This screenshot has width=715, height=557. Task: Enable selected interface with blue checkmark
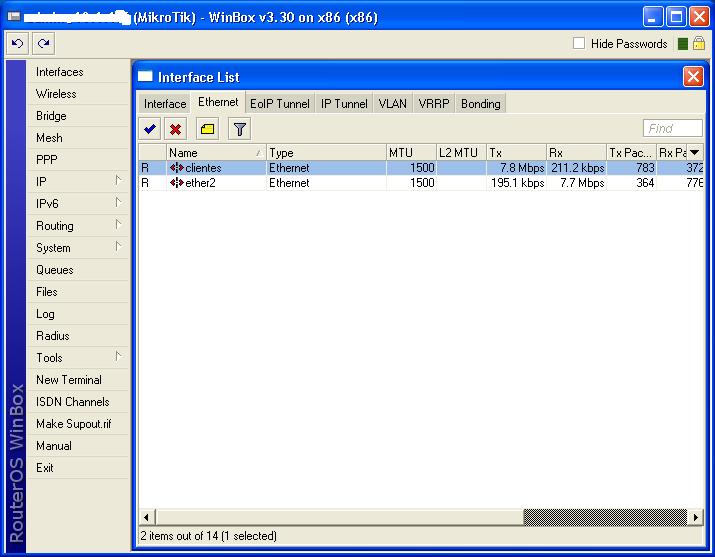(150, 129)
